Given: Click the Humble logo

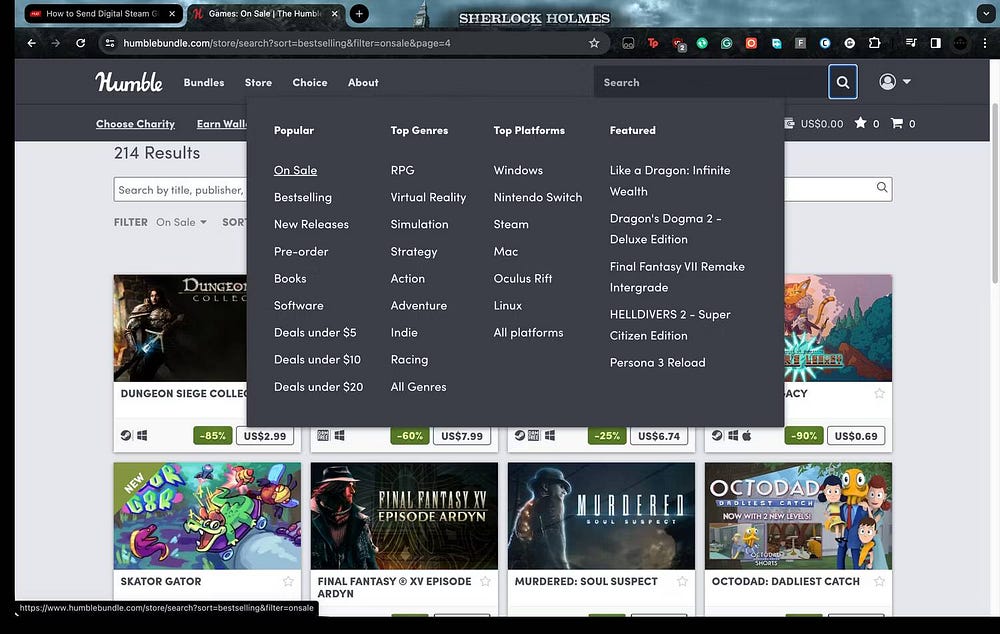Looking at the screenshot, I should [x=128, y=82].
